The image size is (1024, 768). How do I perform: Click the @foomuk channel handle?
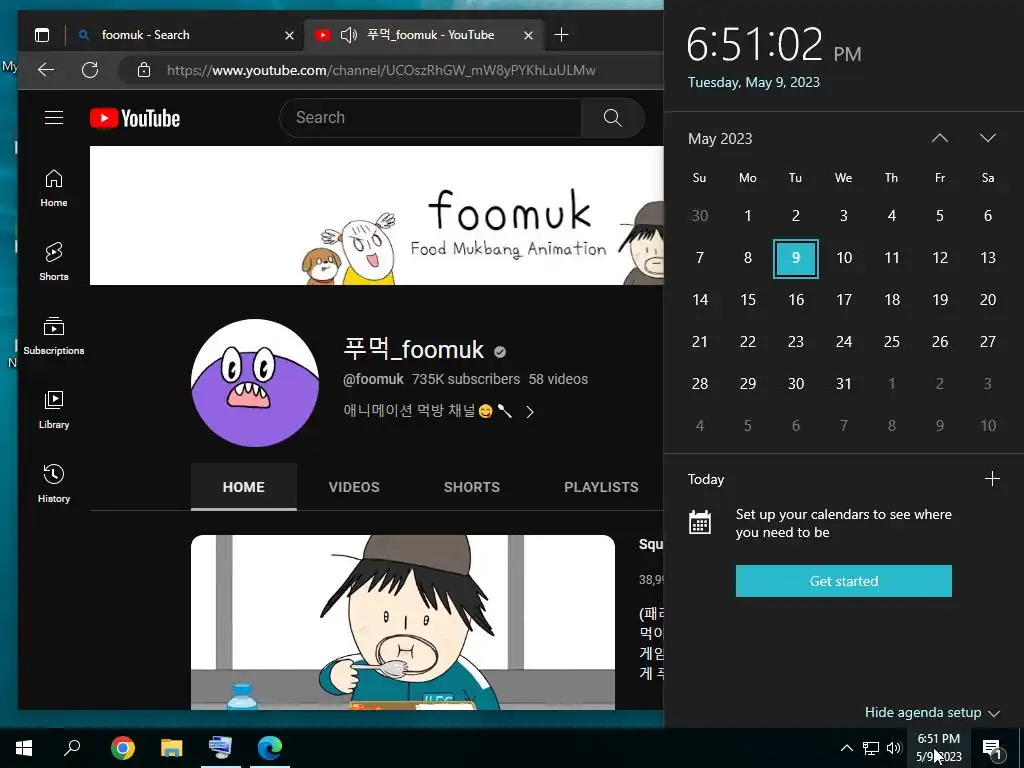(x=374, y=379)
